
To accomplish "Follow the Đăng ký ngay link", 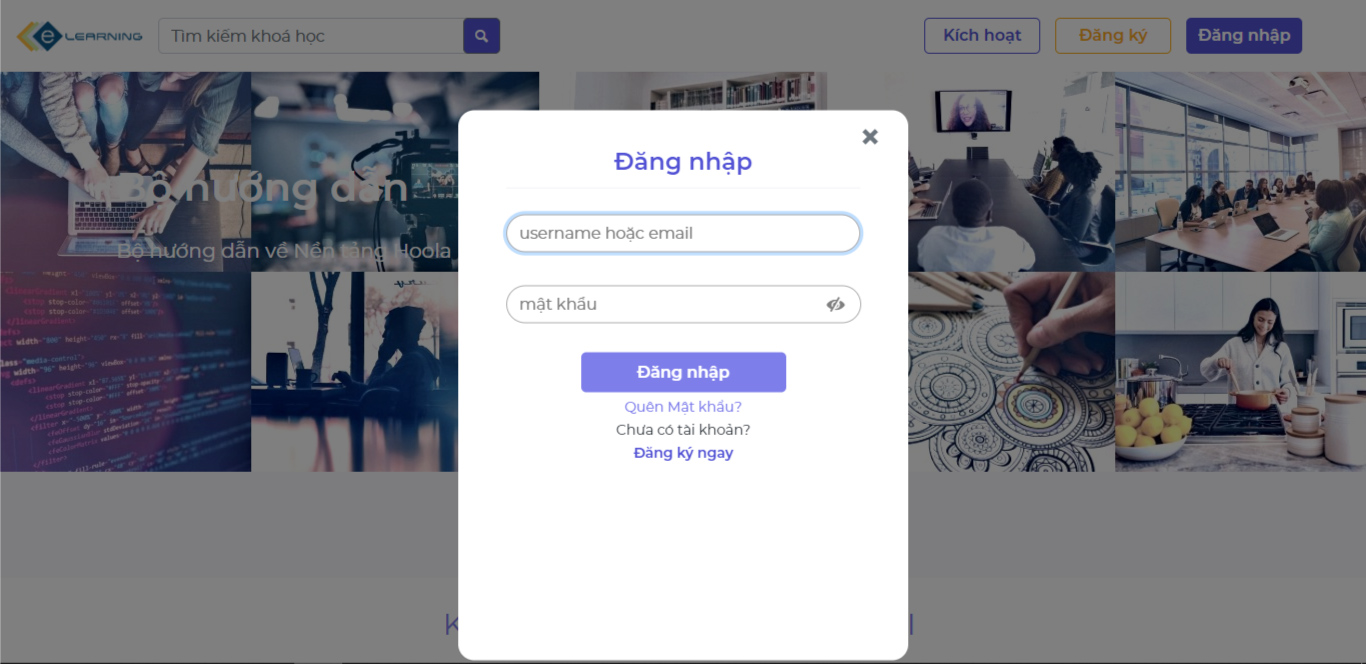I will [x=683, y=453].
